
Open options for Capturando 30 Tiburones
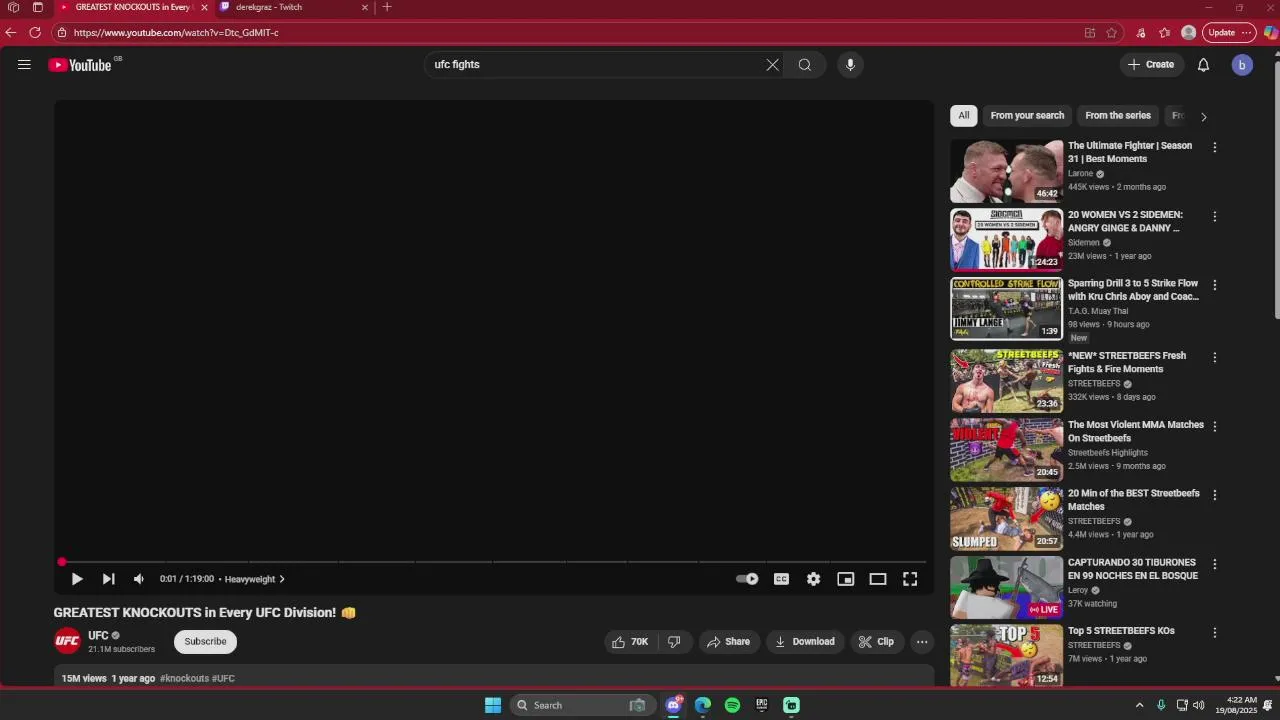click(x=1215, y=564)
